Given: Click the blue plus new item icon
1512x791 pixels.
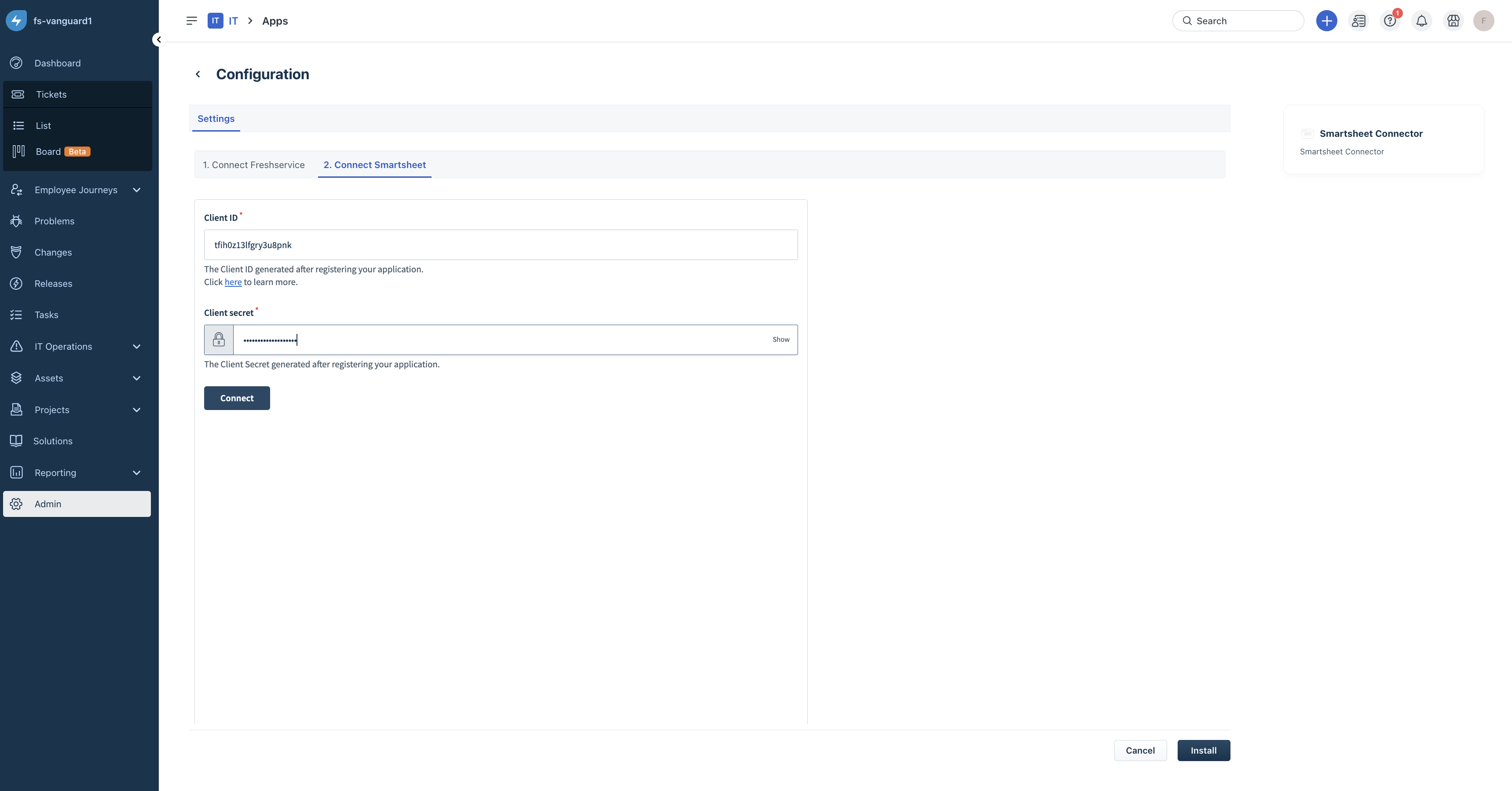Looking at the screenshot, I should pyautogui.click(x=1326, y=21).
